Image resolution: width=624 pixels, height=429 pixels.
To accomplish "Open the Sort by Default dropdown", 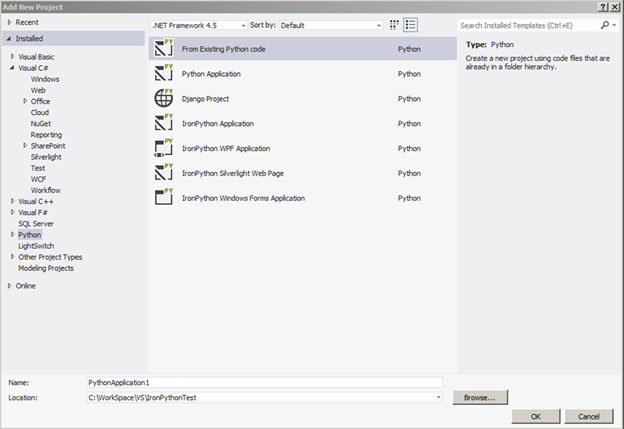I will [x=379, y=25].
